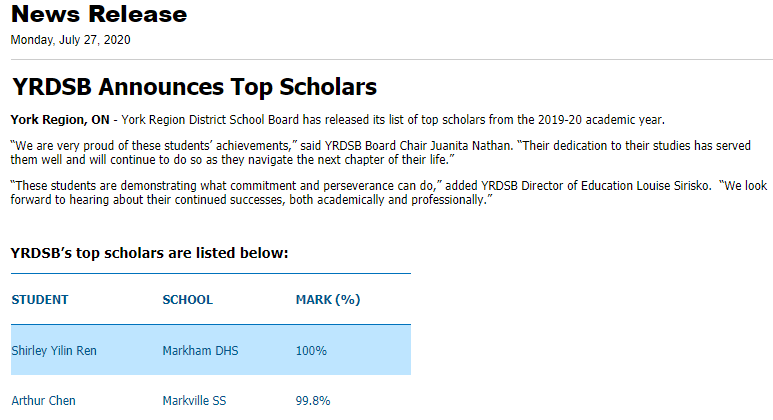Click the 100% mark cell
Viewport: 773px width, 420px height.
[311, 350]
